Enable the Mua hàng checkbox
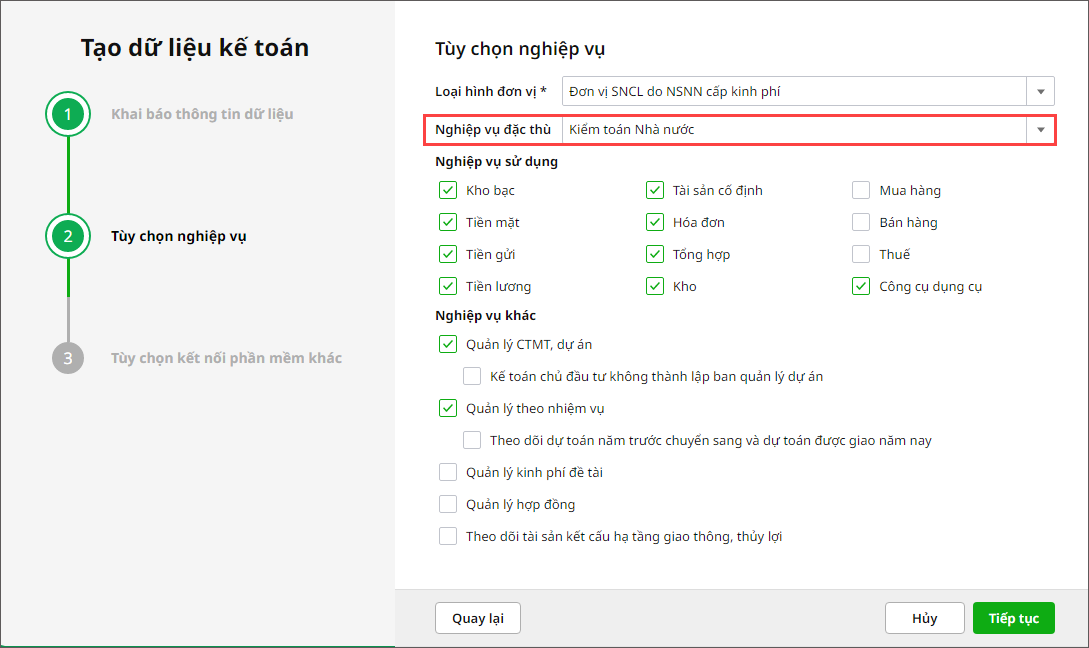The width and height of the screenshot is (1089, 648). coord(861,190)
